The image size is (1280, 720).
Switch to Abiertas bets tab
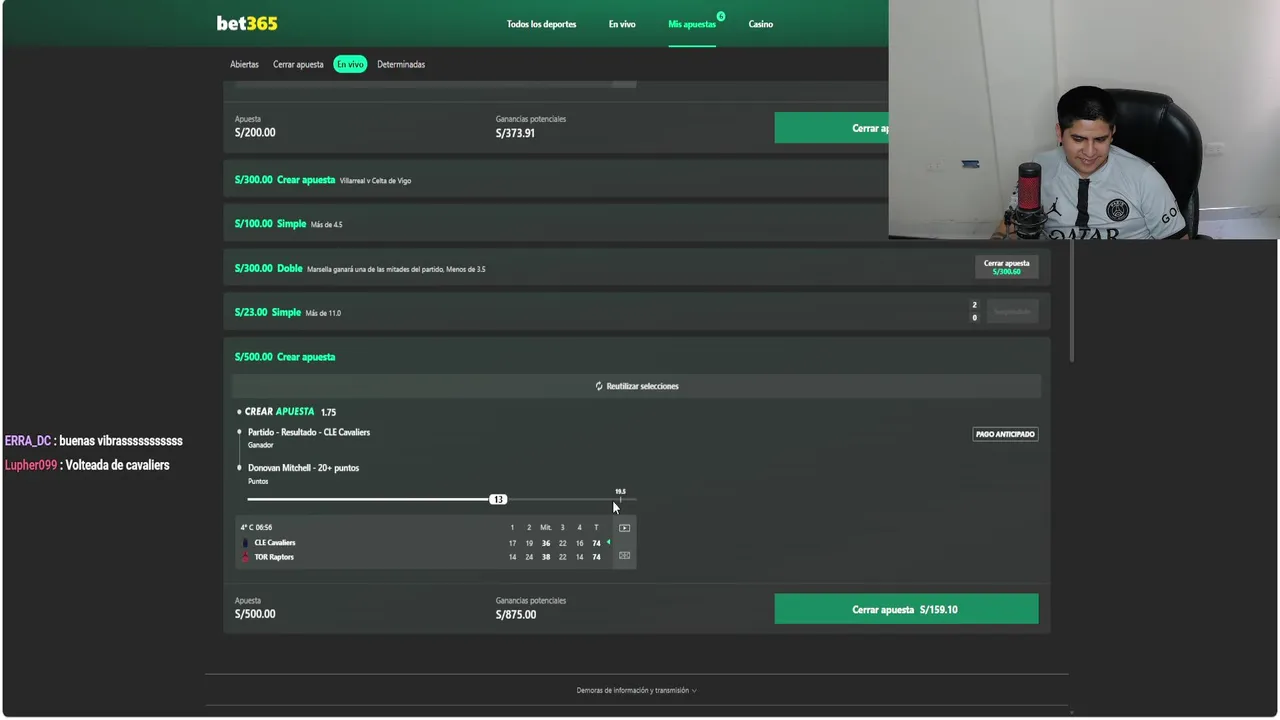click(244, 64)
